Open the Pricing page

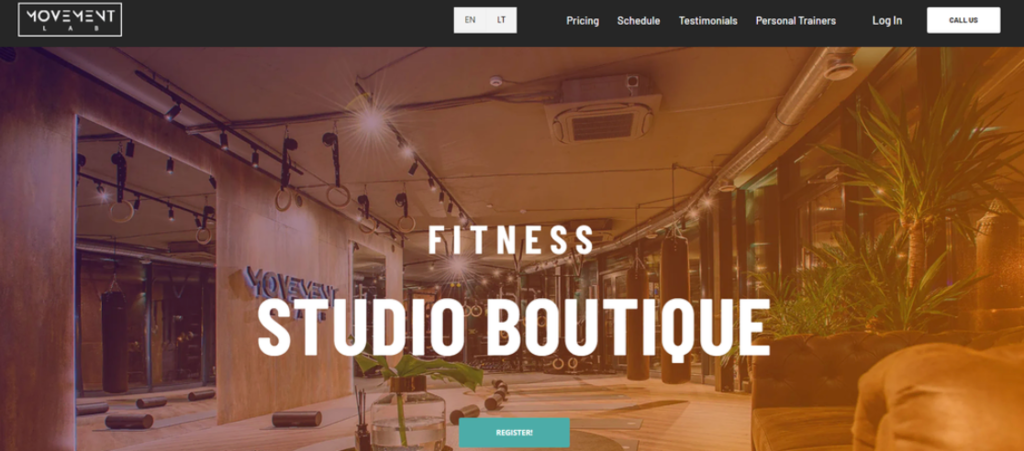tap(583, 21)
